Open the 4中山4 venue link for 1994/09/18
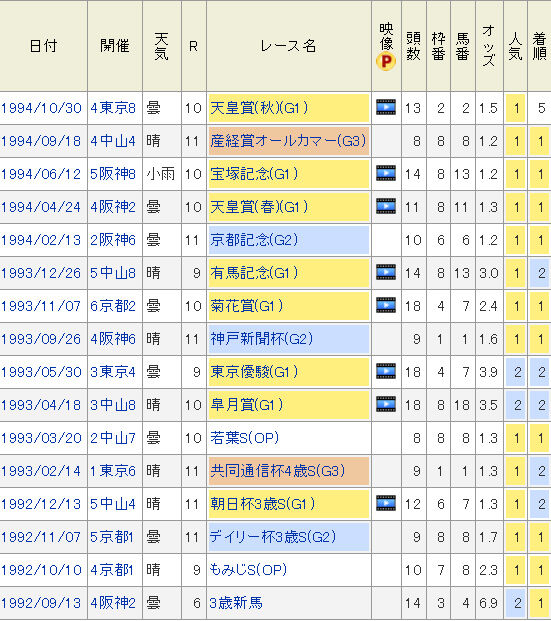The height and width of the screenshot is (621, 551). click(113, 141)
